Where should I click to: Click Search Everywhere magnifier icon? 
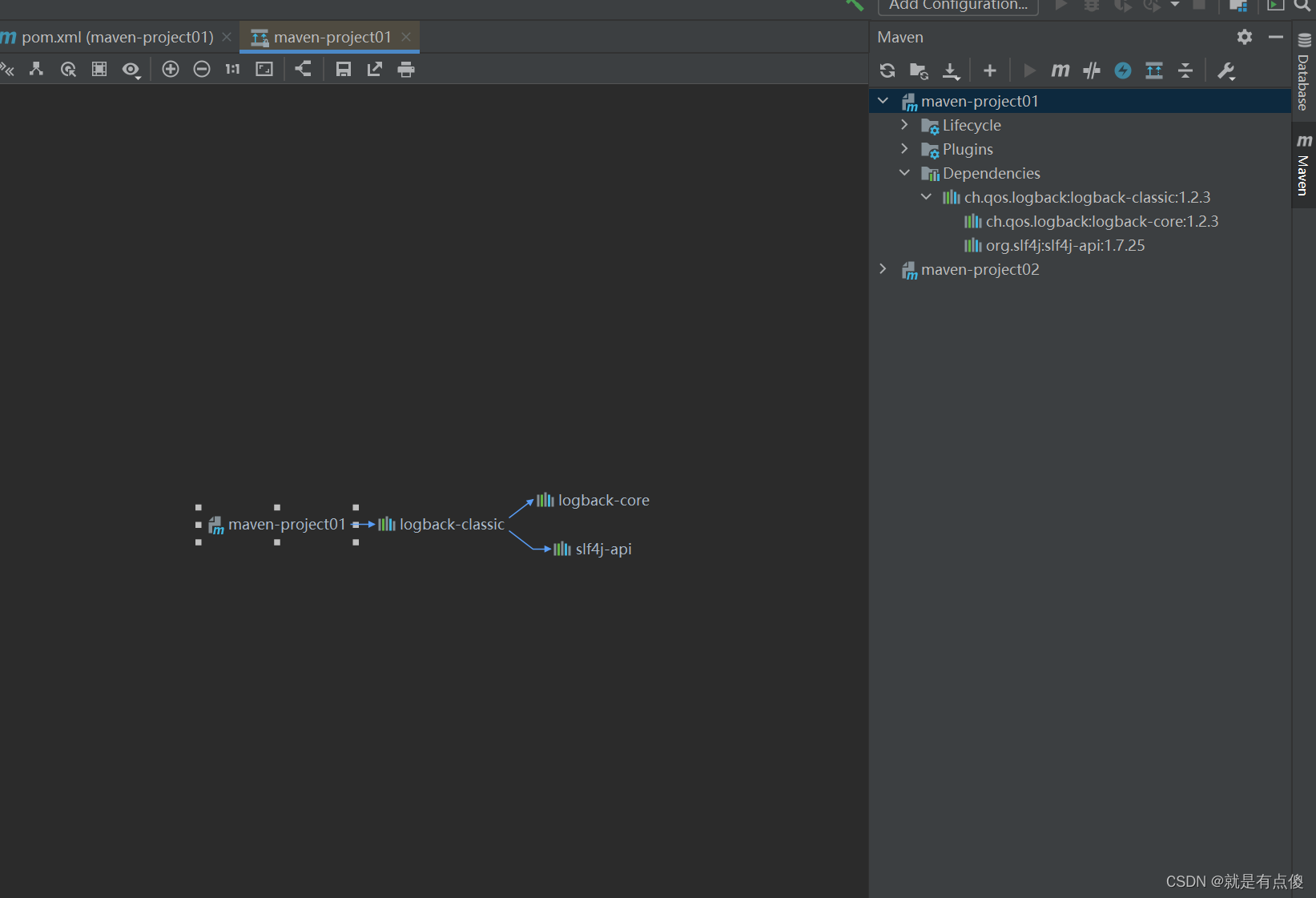(1302, 5)
